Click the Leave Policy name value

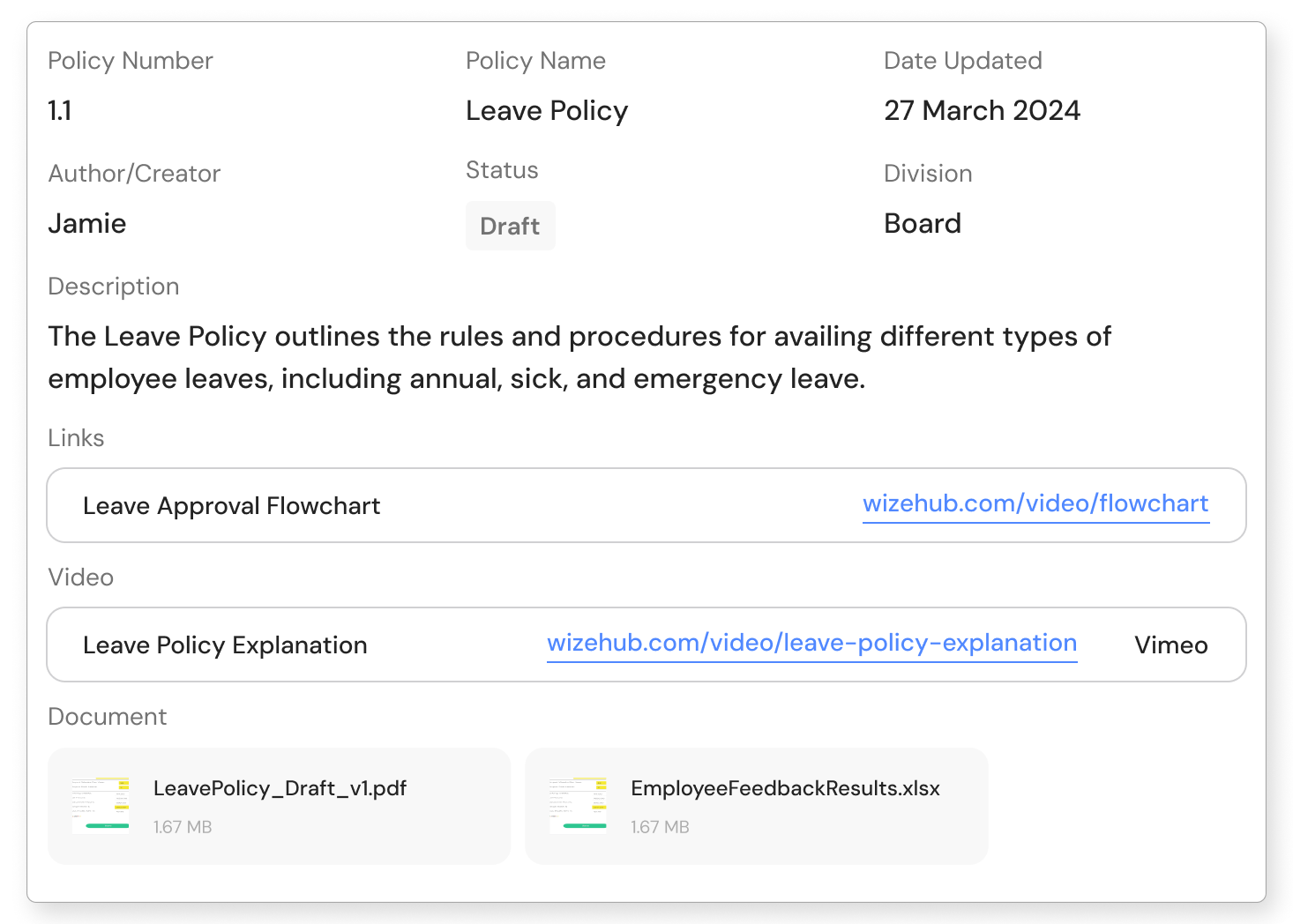[547, 111]
